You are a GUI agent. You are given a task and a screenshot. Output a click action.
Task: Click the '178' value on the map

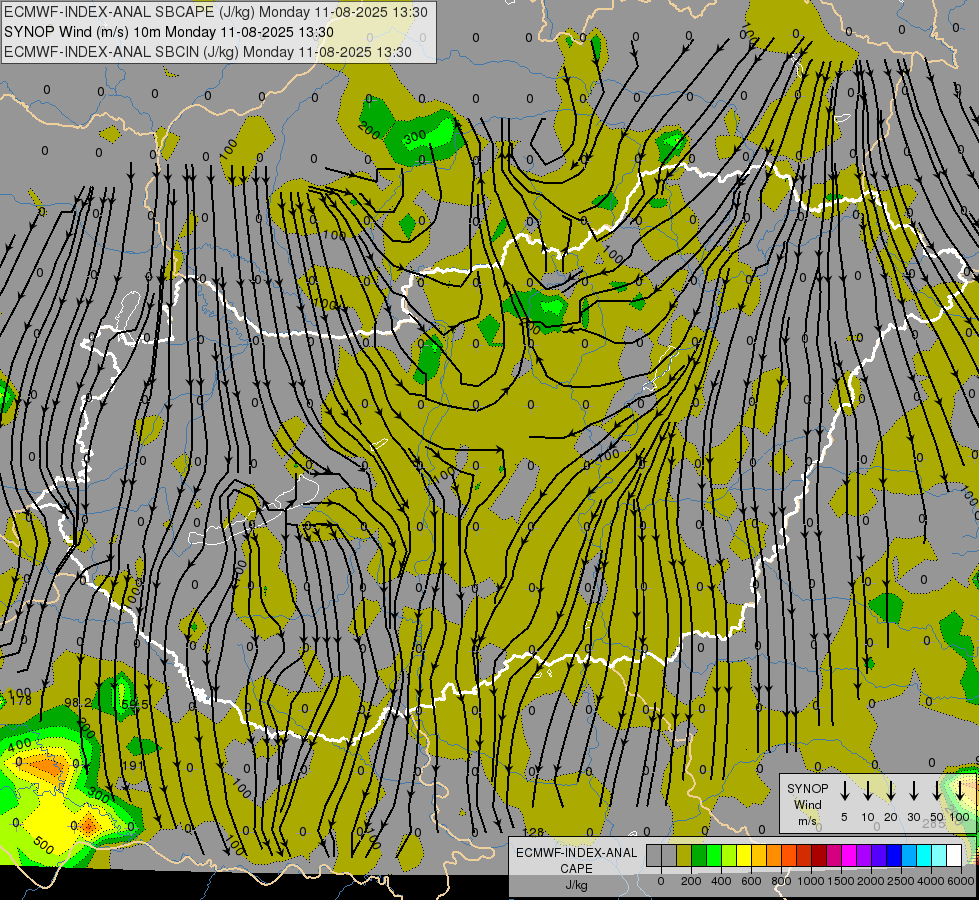click(x=21, y=701)
